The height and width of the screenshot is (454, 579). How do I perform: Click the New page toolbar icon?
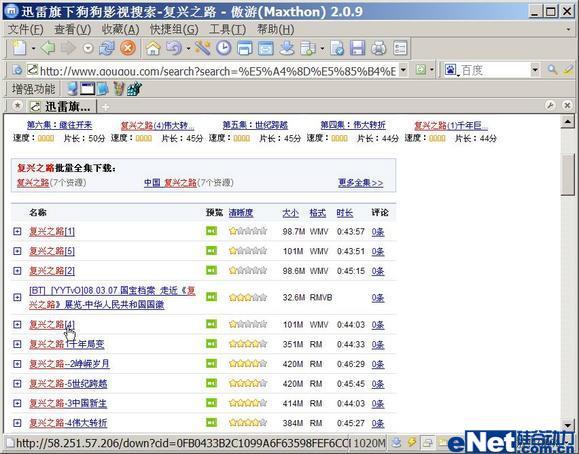click(x=19, y=48)
